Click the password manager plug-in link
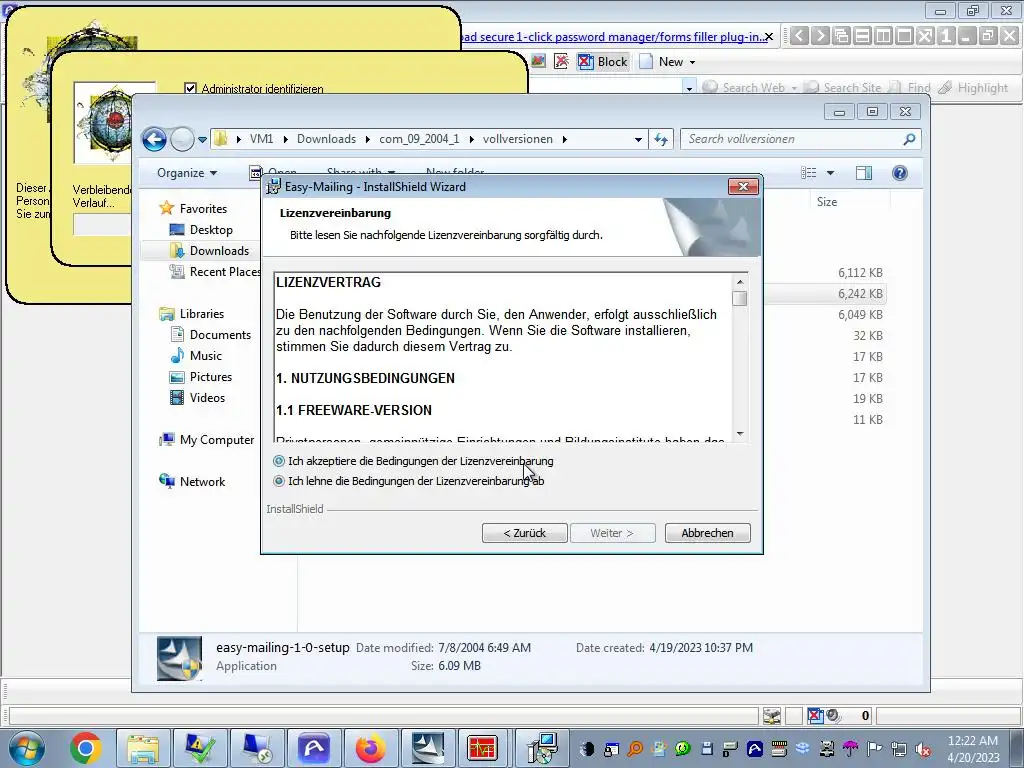 point(613,37)
